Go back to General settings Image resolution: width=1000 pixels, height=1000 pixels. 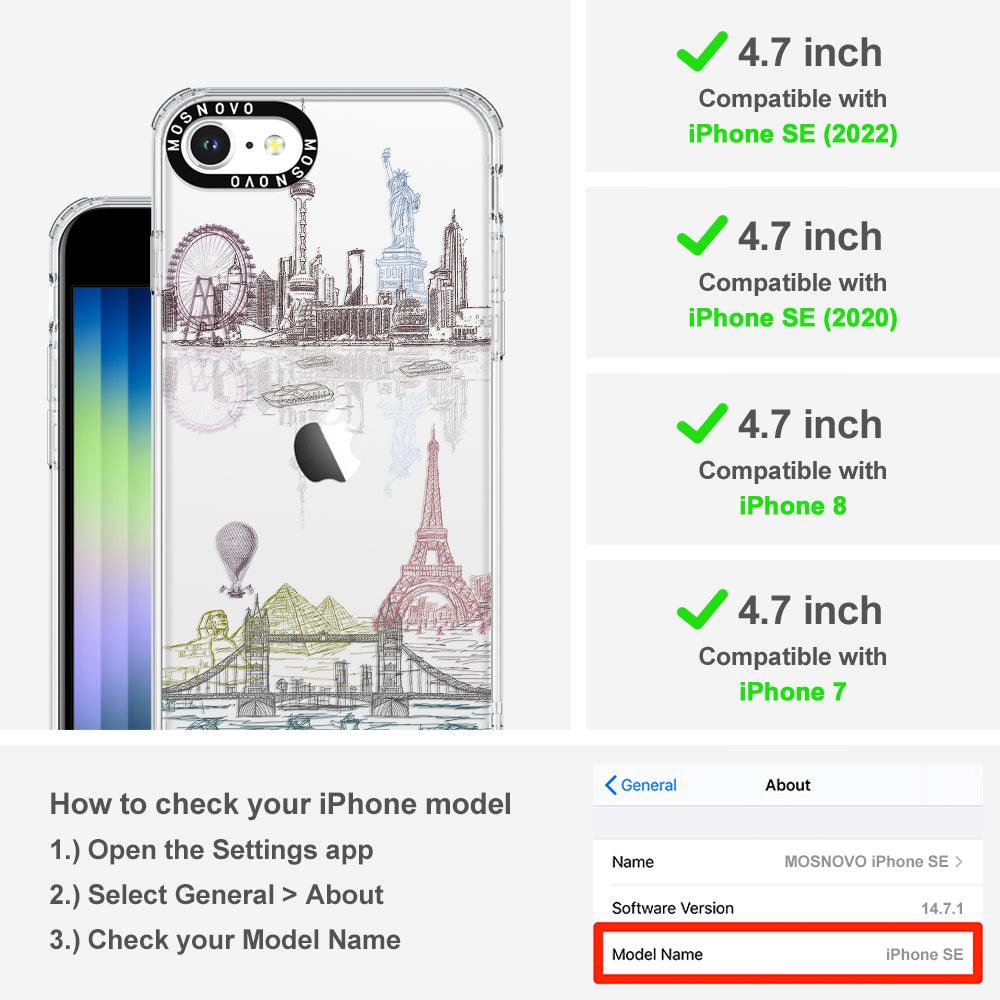click(x=641, y=785)
